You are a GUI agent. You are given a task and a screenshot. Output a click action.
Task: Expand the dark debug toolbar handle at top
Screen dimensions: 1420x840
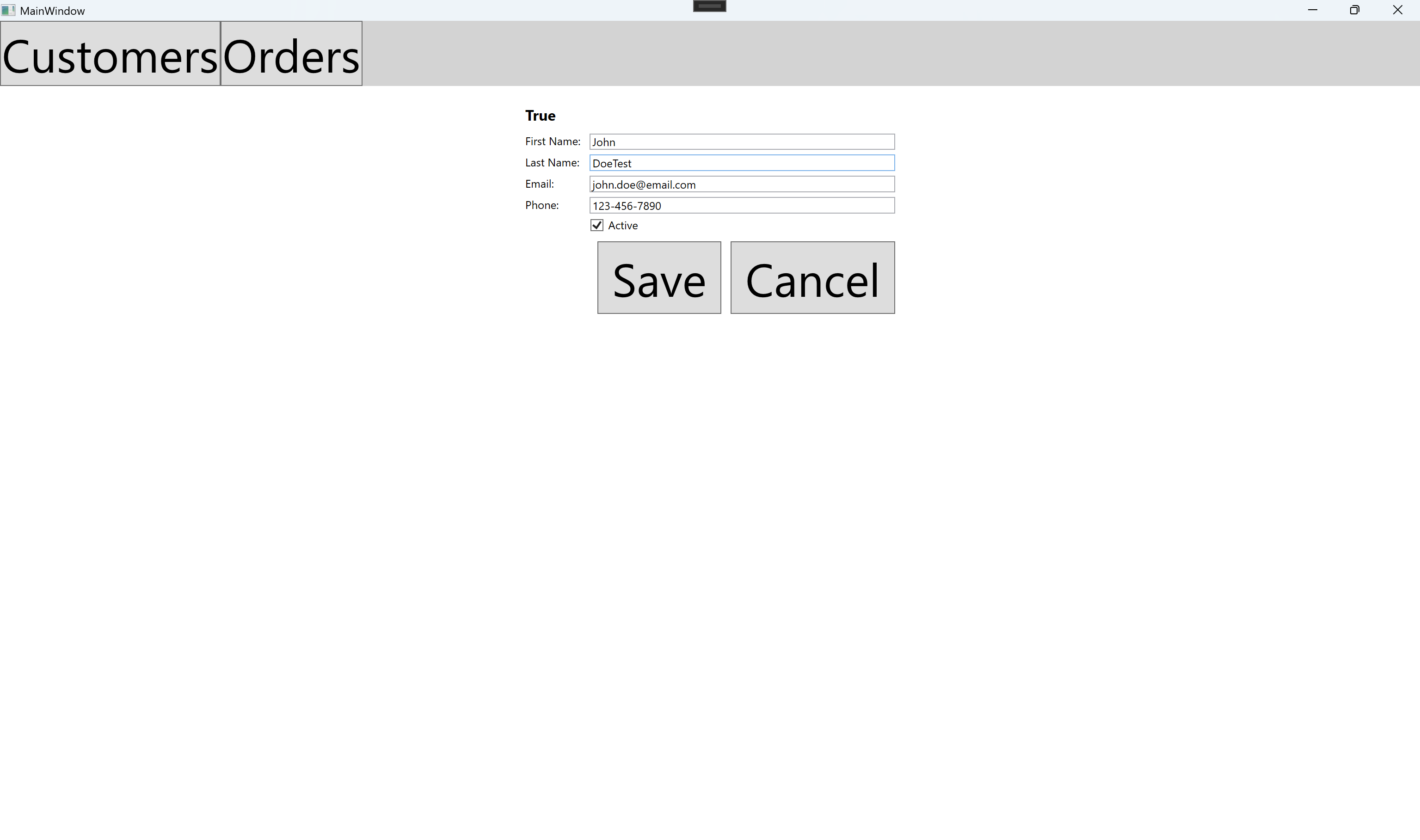click(x=710, y=6)
